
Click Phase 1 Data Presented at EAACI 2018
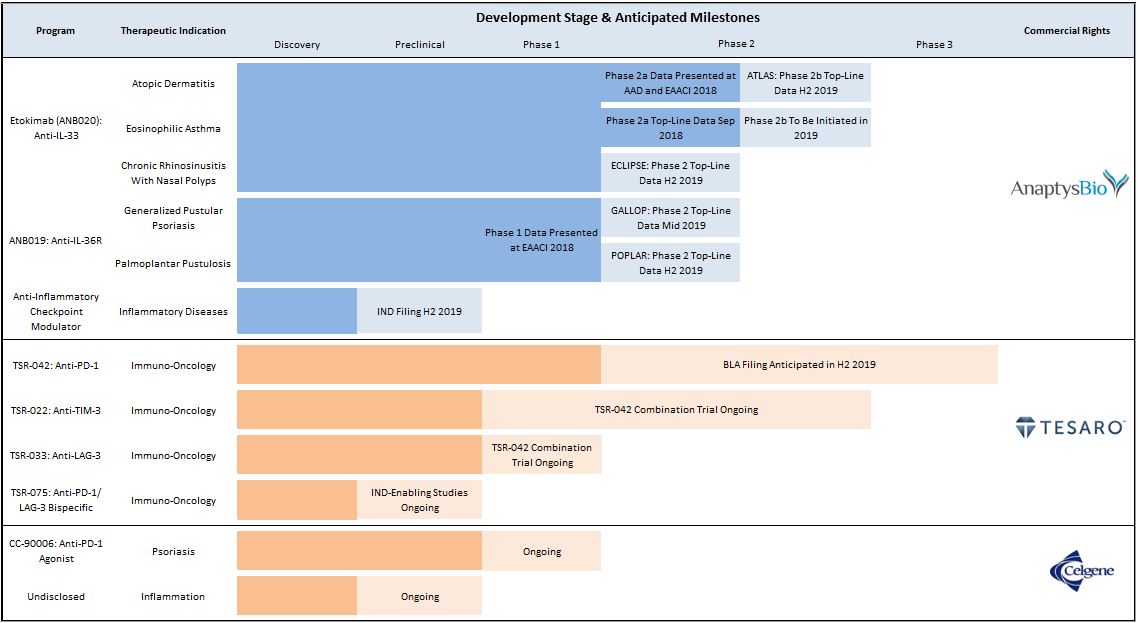click(541, 240)
